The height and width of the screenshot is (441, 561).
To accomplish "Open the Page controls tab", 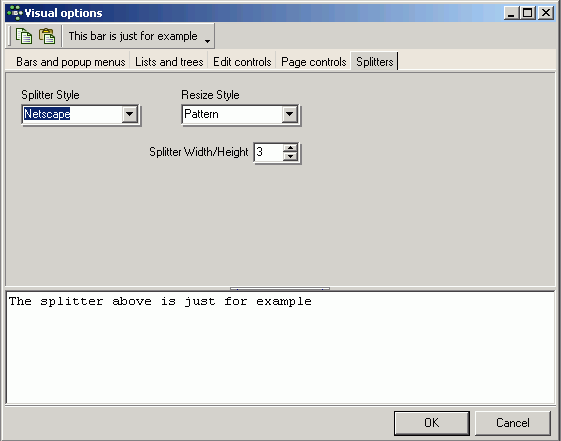I will click(313, 62).
